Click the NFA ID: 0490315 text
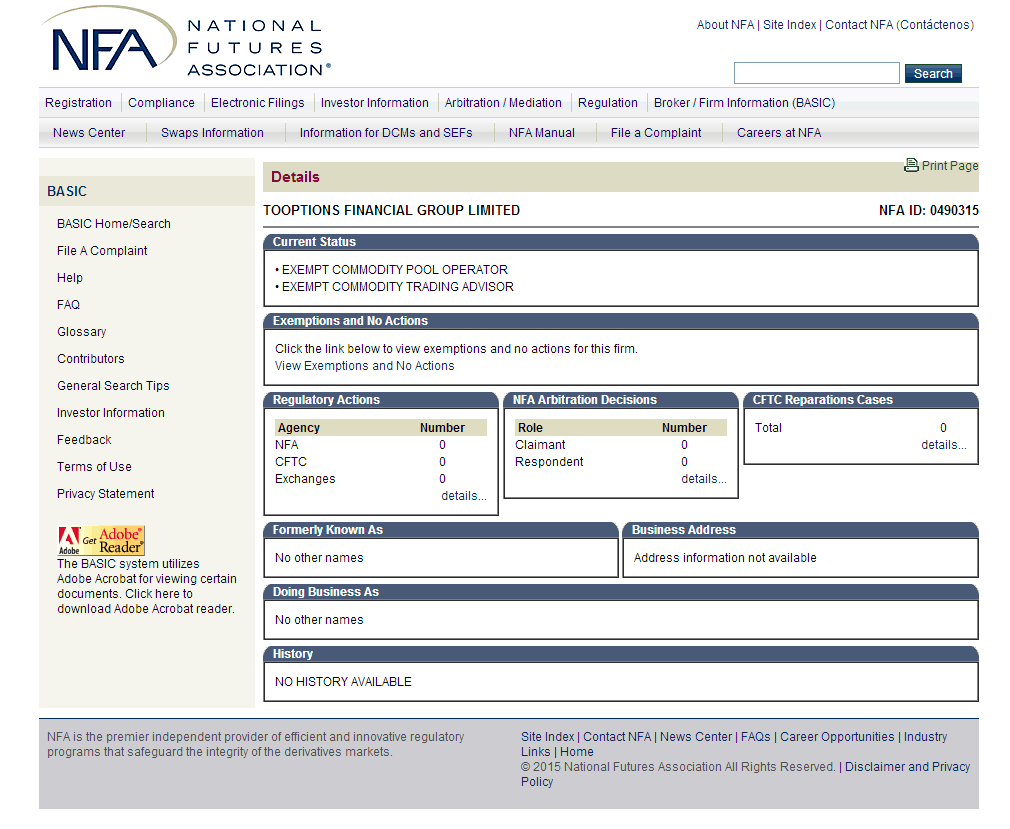Viewport: 1010px width, 829px height. (929, 211)
